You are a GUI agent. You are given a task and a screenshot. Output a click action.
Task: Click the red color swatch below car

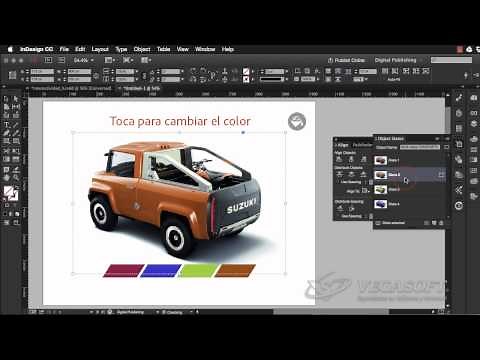point(124,271)
